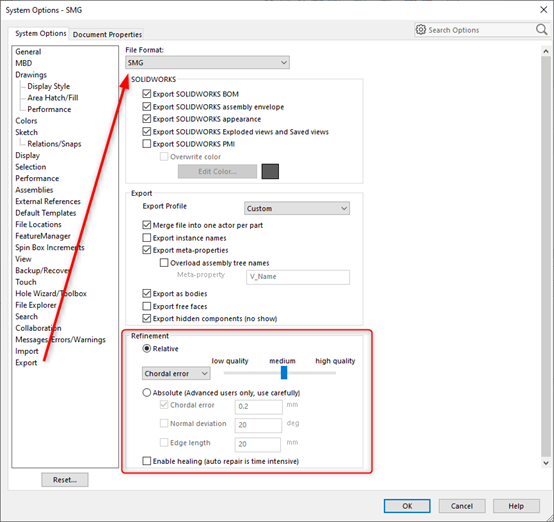554x522 pixels.
Task: Click the OK button
Action: click(x=407, y=506)
